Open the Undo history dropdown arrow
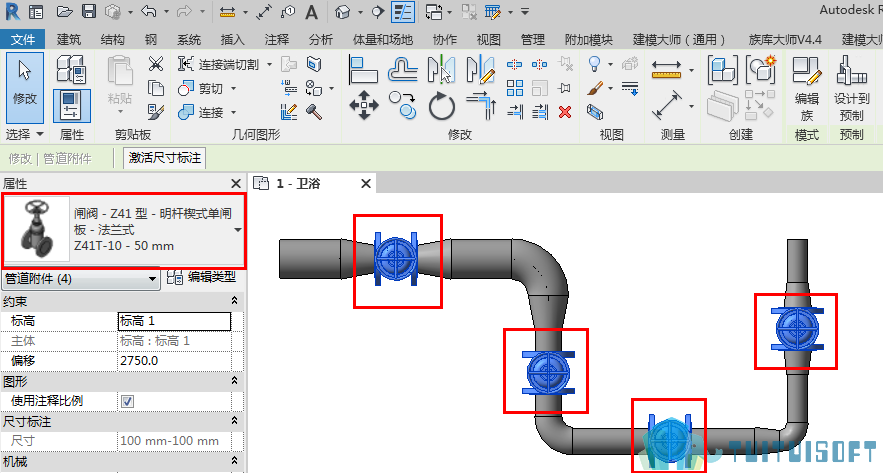883x473 pixels. [x=166, y=12]
